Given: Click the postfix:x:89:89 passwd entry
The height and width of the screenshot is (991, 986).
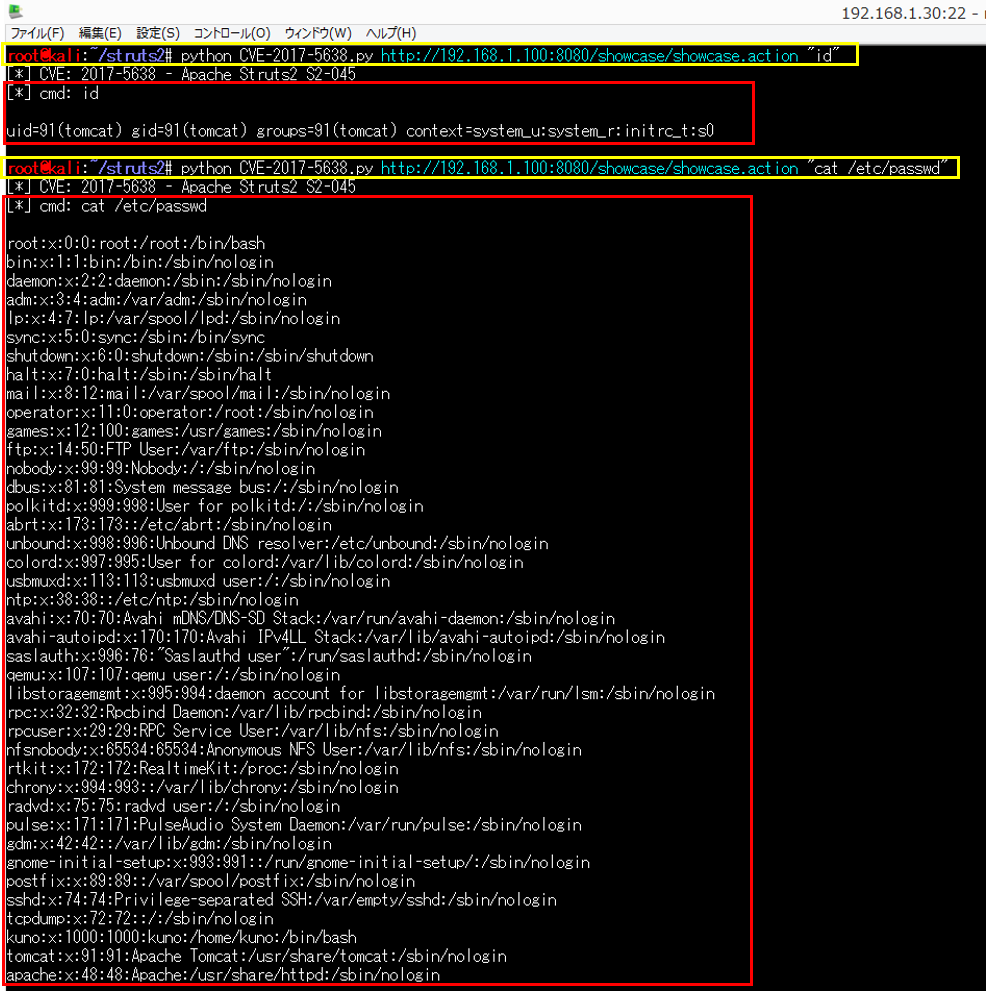Looking at the screenshot, I should coord(210,881).
